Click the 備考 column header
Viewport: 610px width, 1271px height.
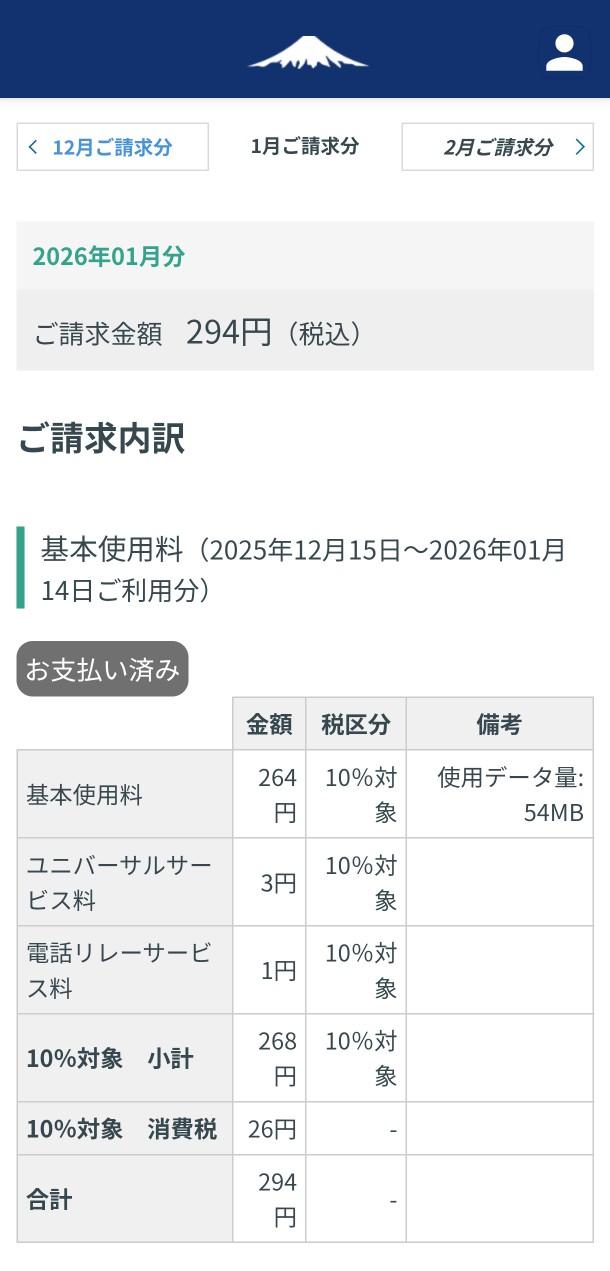coord(499,724)
